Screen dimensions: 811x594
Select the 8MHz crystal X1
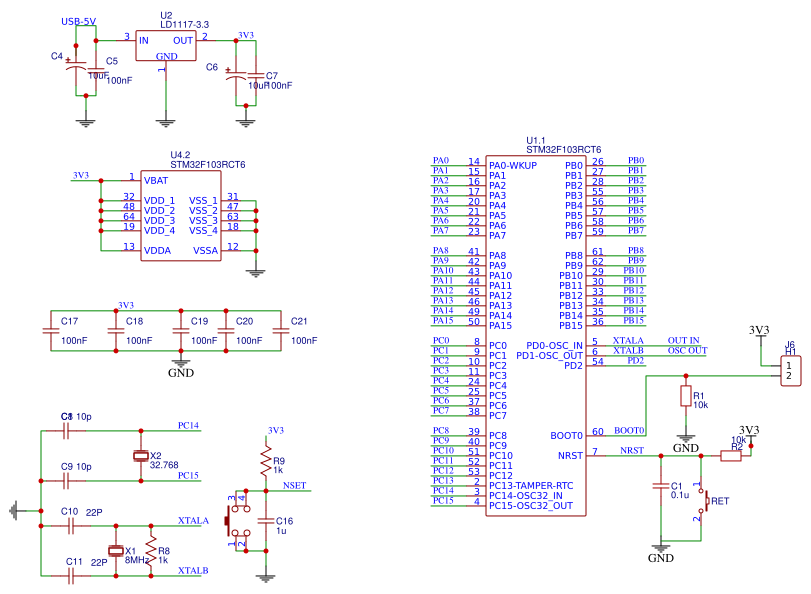coord(116,551)
